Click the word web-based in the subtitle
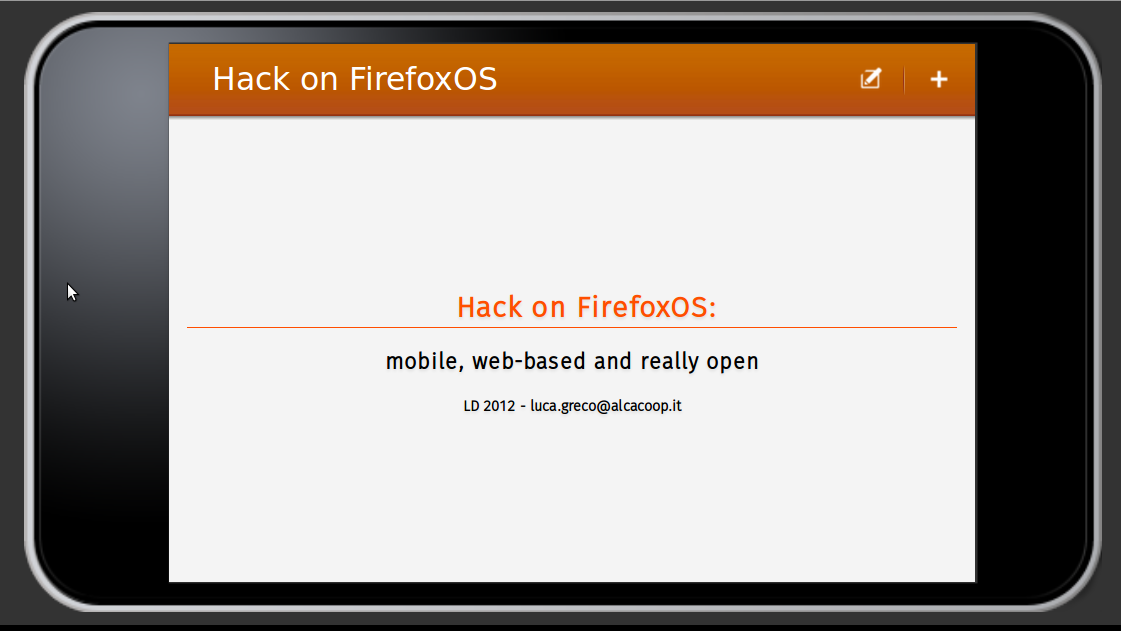This screenshot has height=631, width=1121. coord(529,361)
